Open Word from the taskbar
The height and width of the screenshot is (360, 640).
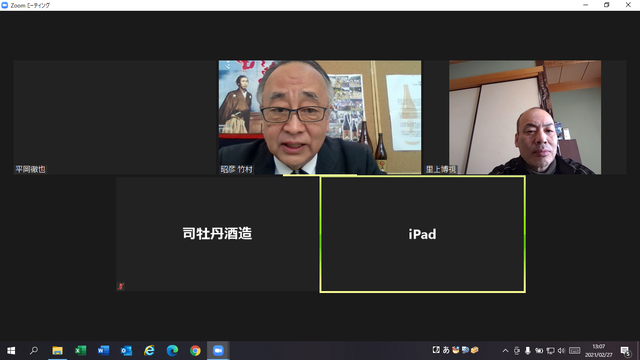pos(103,351)
